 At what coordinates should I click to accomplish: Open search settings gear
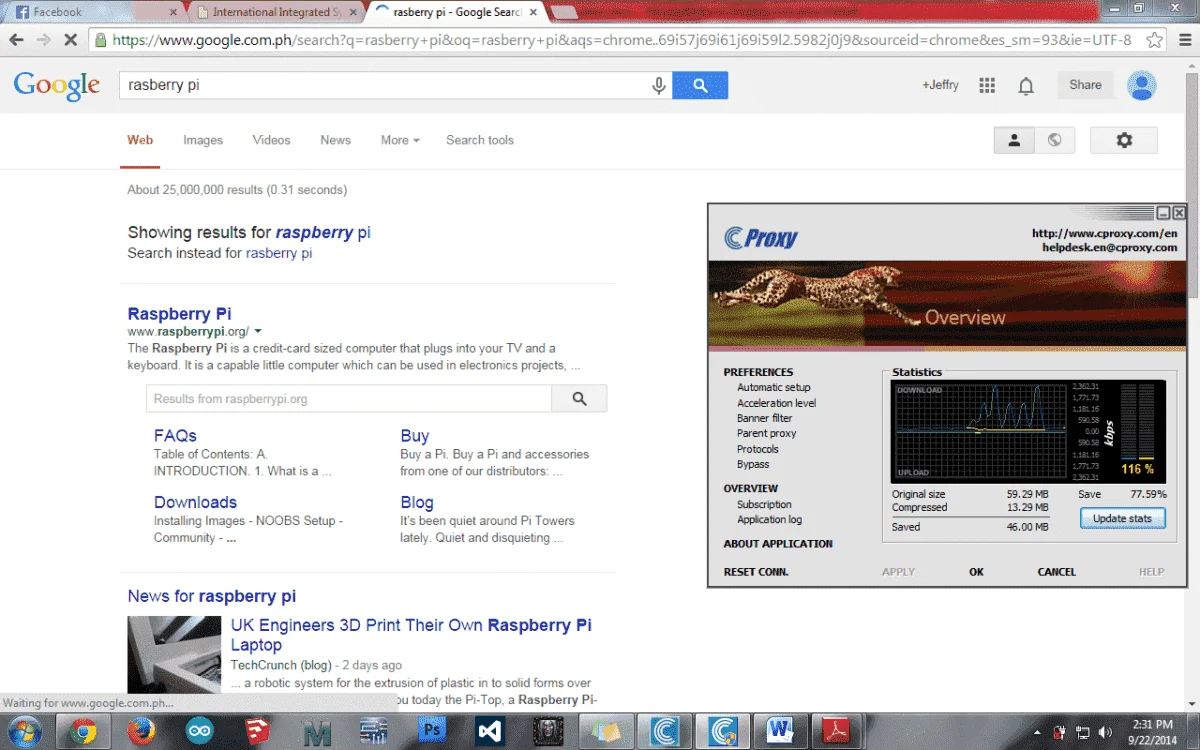pos(1124,140)
